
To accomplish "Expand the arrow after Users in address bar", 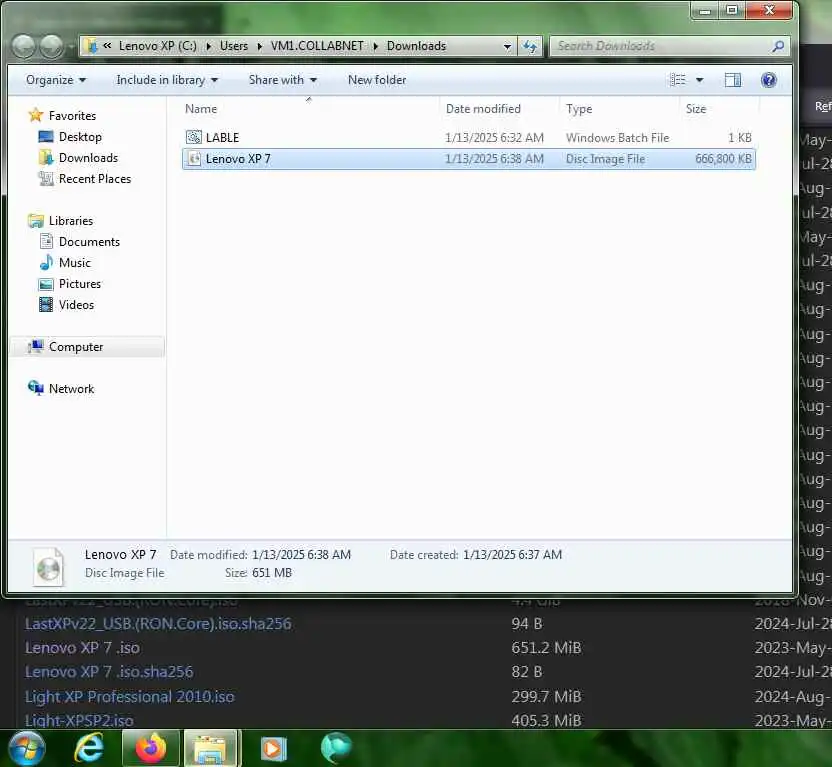I will point(259,46).
